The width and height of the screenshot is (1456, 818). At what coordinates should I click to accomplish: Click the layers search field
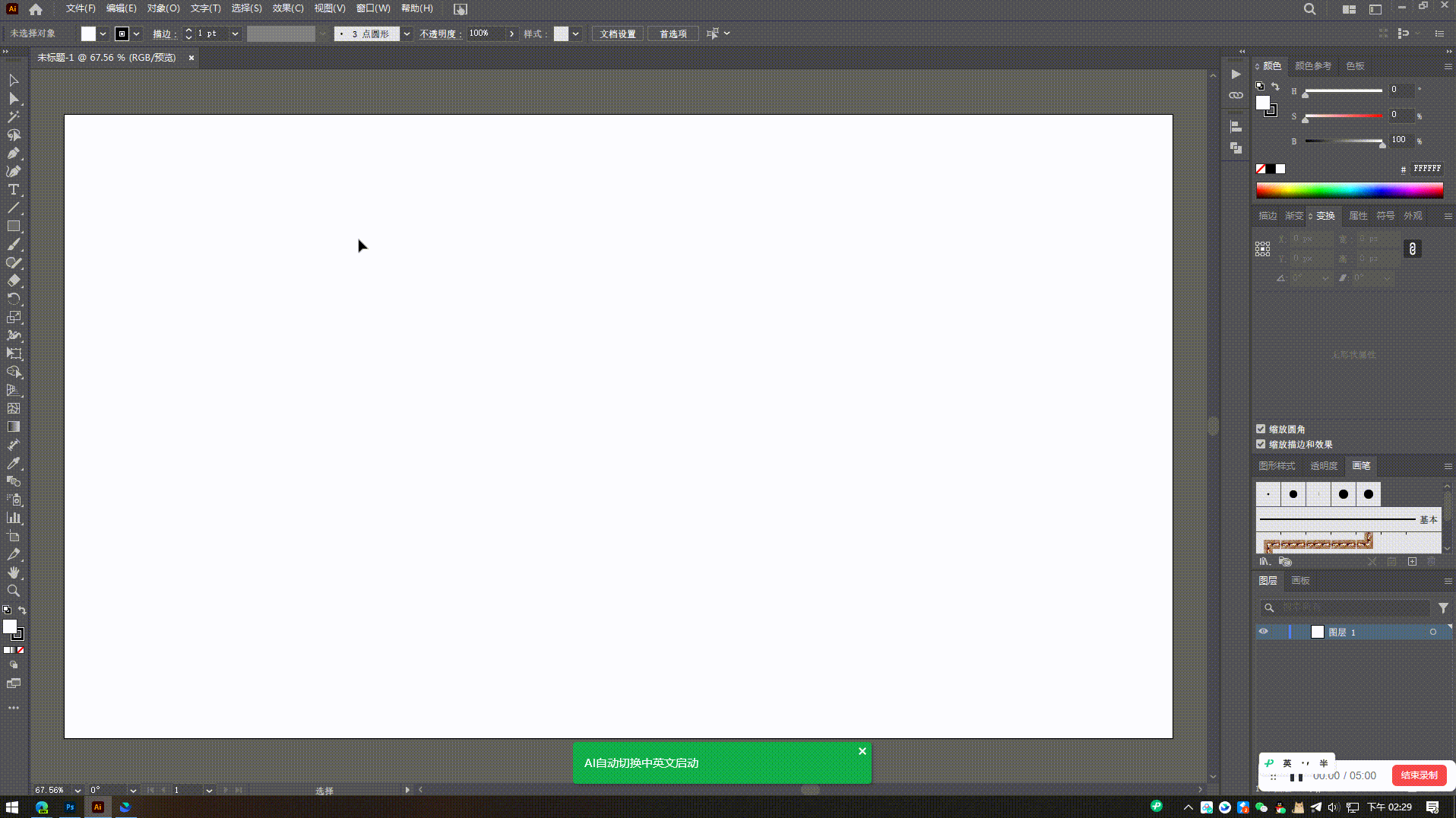pyautogui.click(x=1345, y=607)
